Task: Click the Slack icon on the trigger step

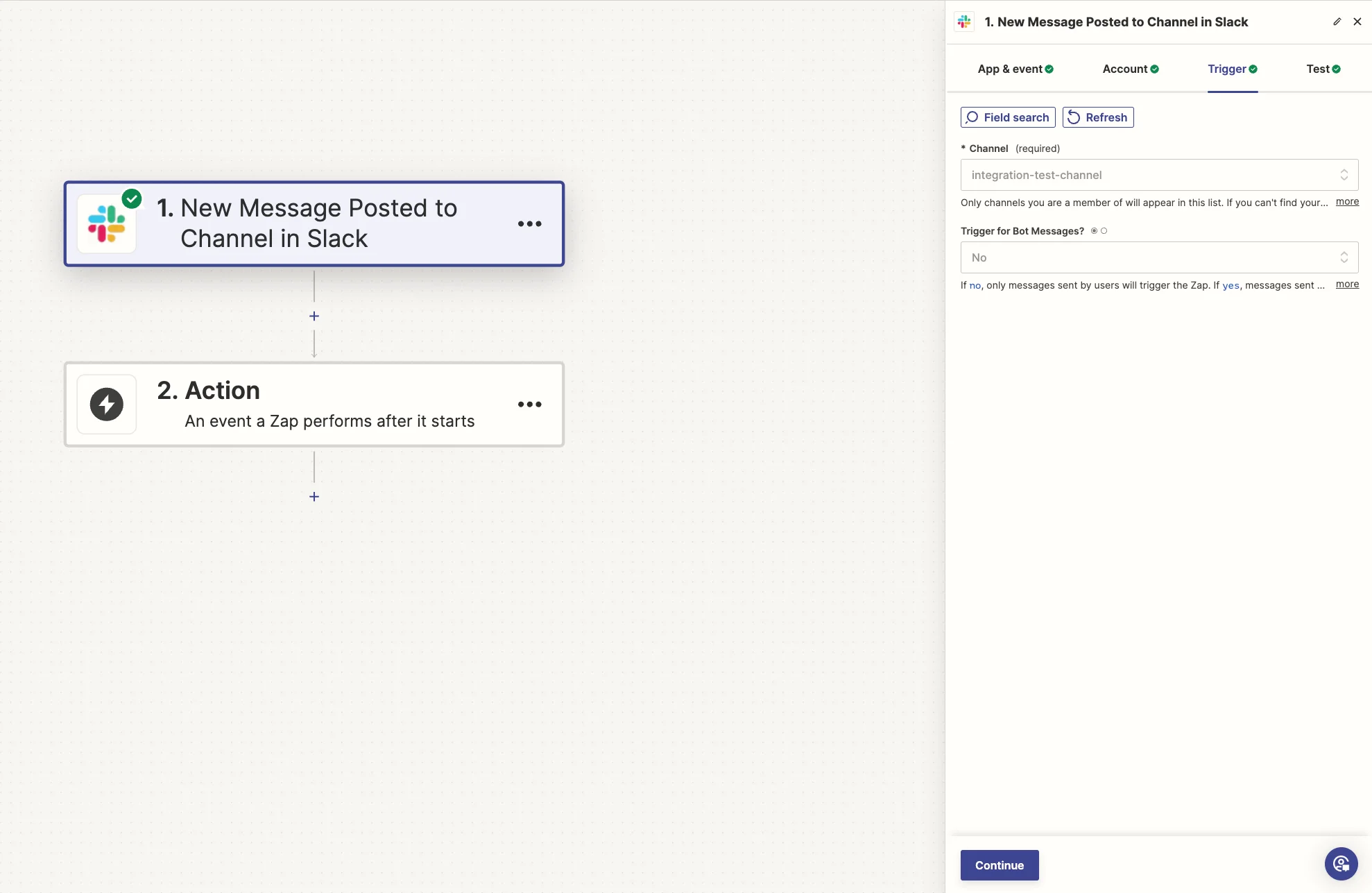Action: pos(107,223)
